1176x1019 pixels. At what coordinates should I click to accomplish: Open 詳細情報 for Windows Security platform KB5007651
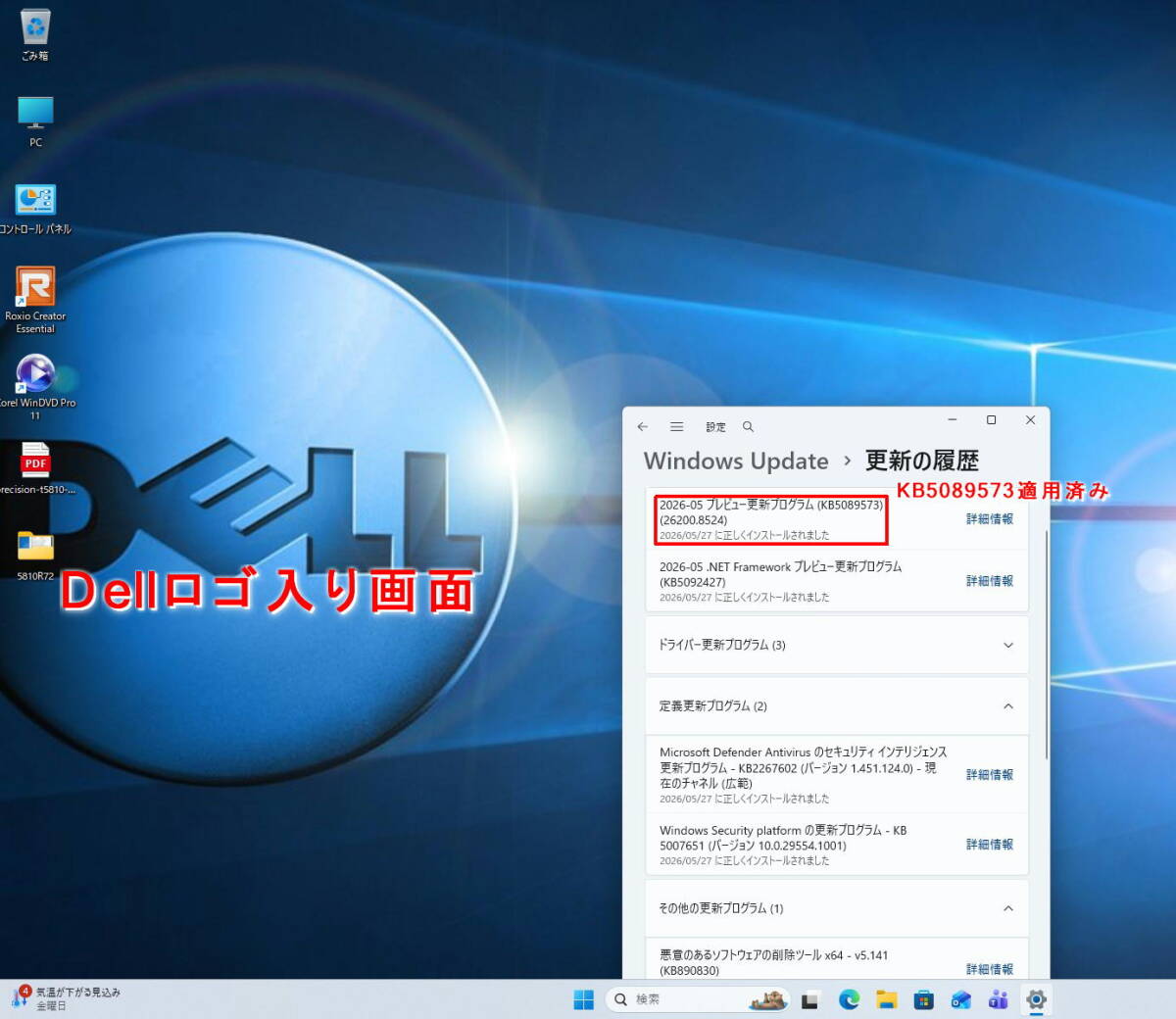(x=990, y=845)
